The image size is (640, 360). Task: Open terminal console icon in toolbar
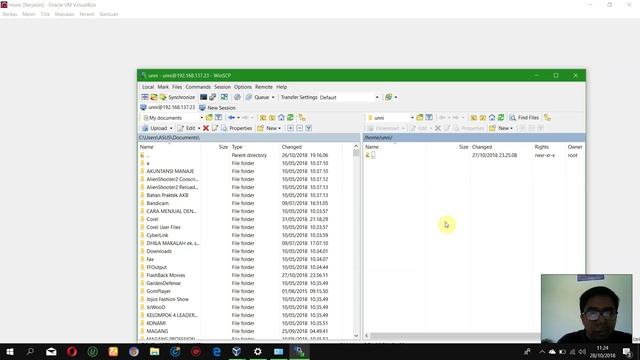pos(203,97)
